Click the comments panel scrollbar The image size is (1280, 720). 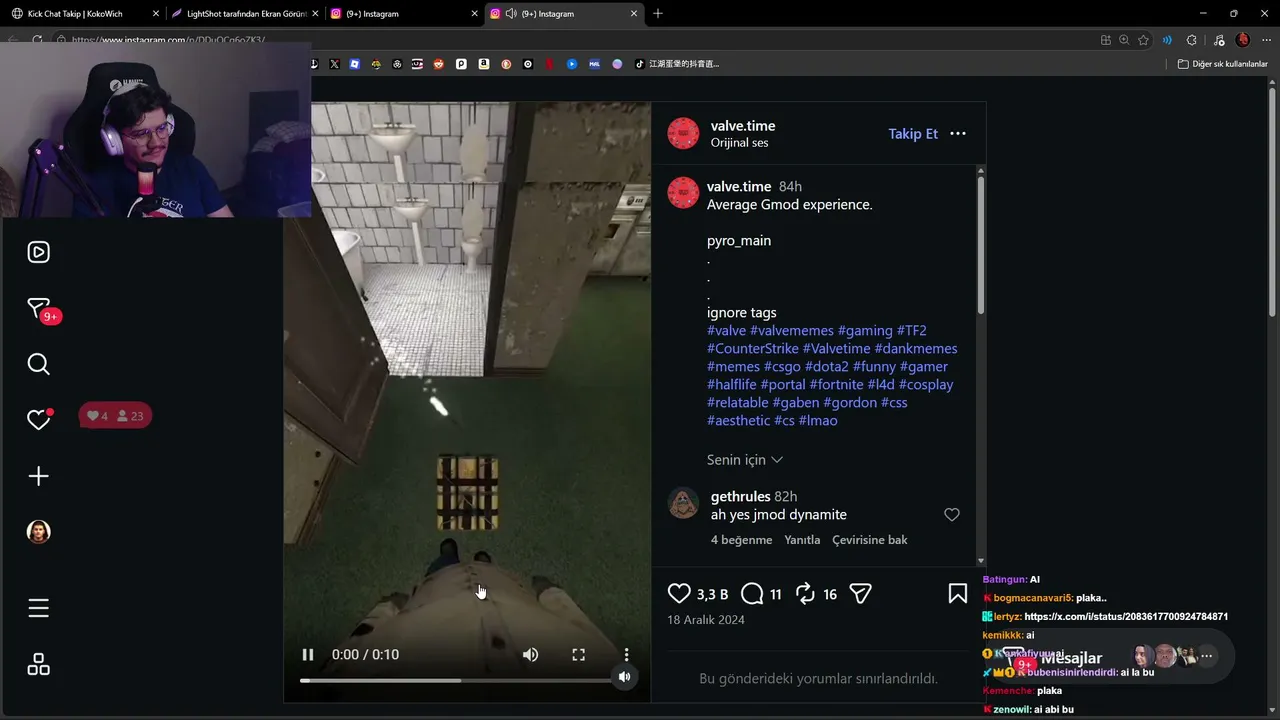tap(981, 245)
